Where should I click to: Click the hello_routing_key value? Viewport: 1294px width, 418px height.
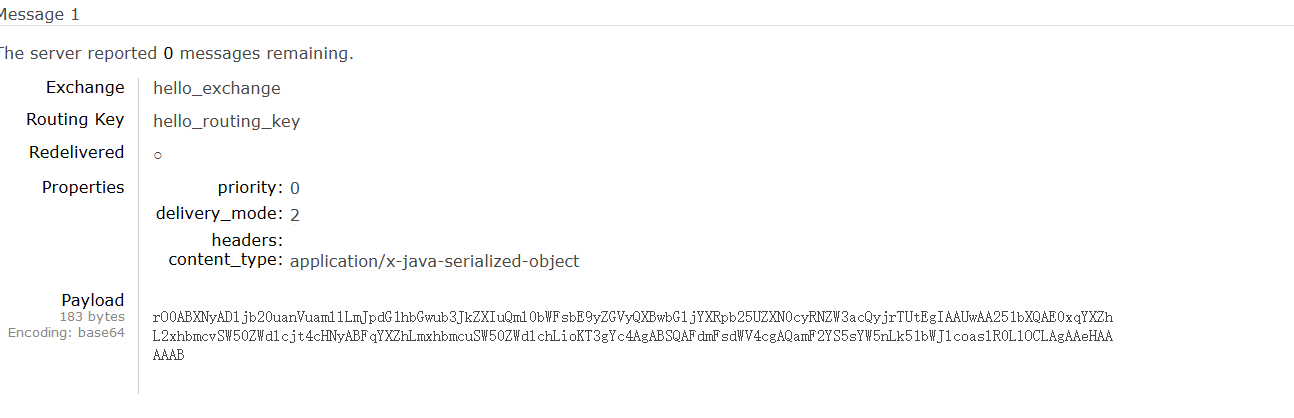pos(226,122)
